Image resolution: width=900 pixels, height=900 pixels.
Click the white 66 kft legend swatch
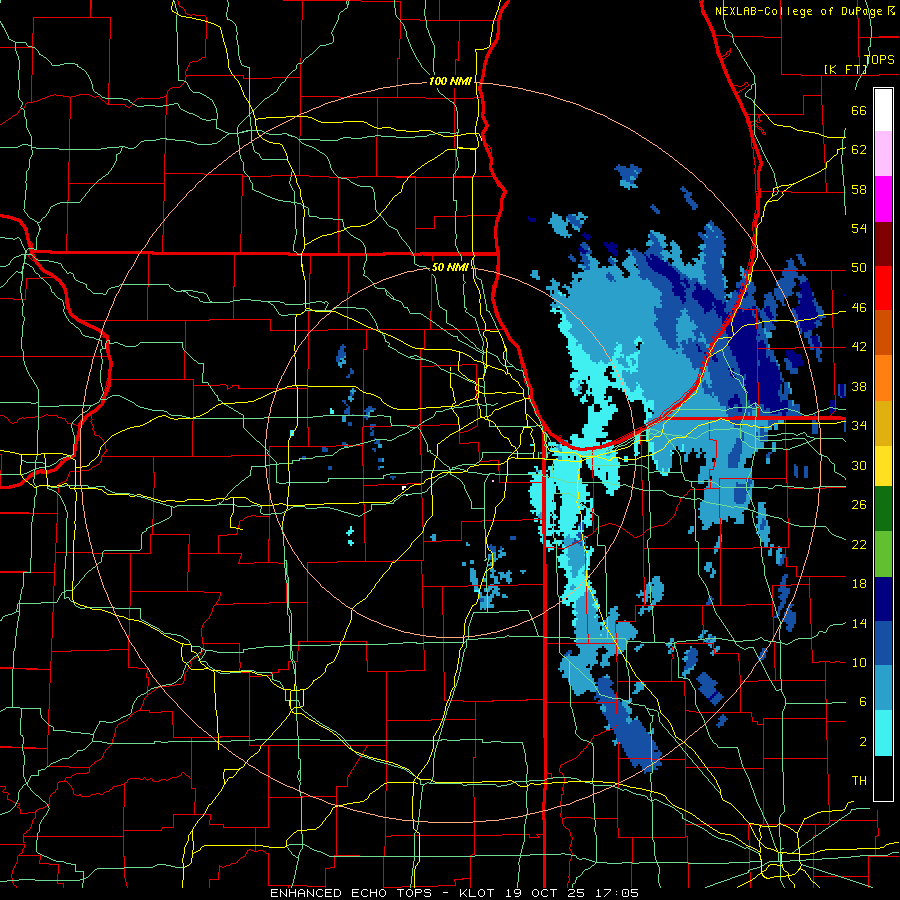(x=883, y=110)
